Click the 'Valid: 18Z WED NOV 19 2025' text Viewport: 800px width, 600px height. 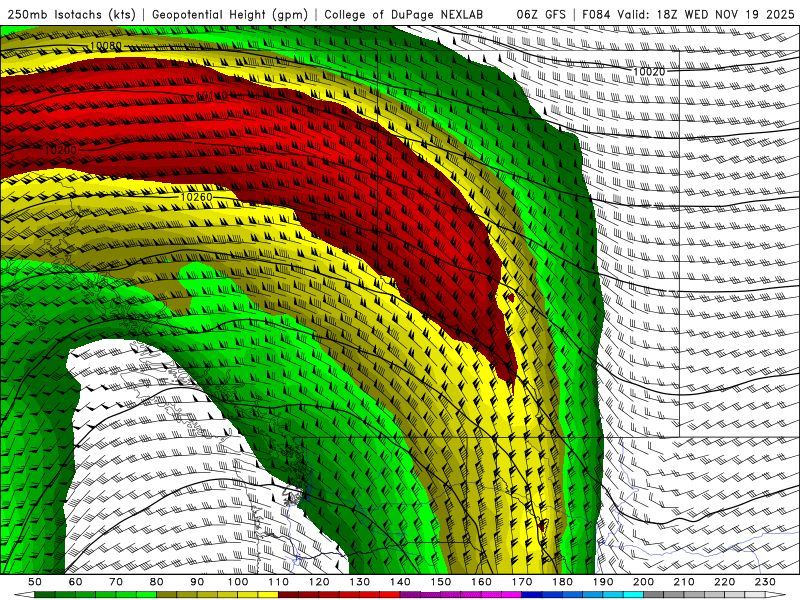(x=706, y=15)
